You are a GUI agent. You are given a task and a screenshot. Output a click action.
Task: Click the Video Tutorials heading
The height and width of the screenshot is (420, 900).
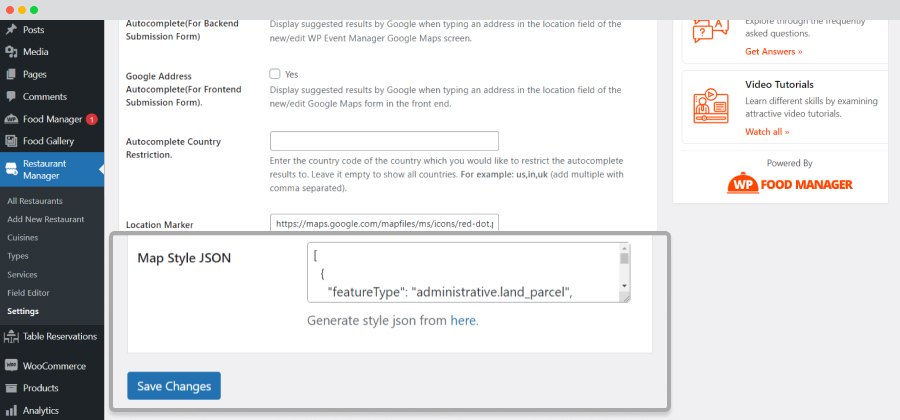click(x=779, y=85)
